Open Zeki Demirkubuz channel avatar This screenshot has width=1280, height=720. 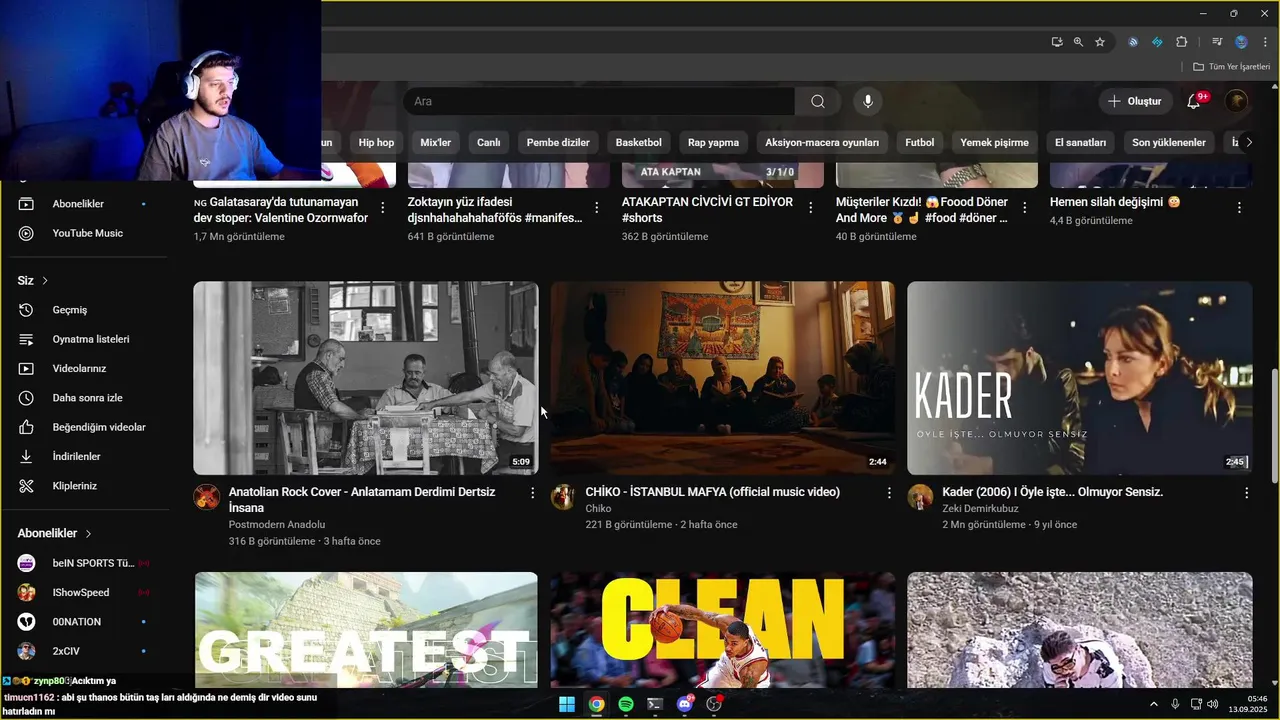[921, 497]
